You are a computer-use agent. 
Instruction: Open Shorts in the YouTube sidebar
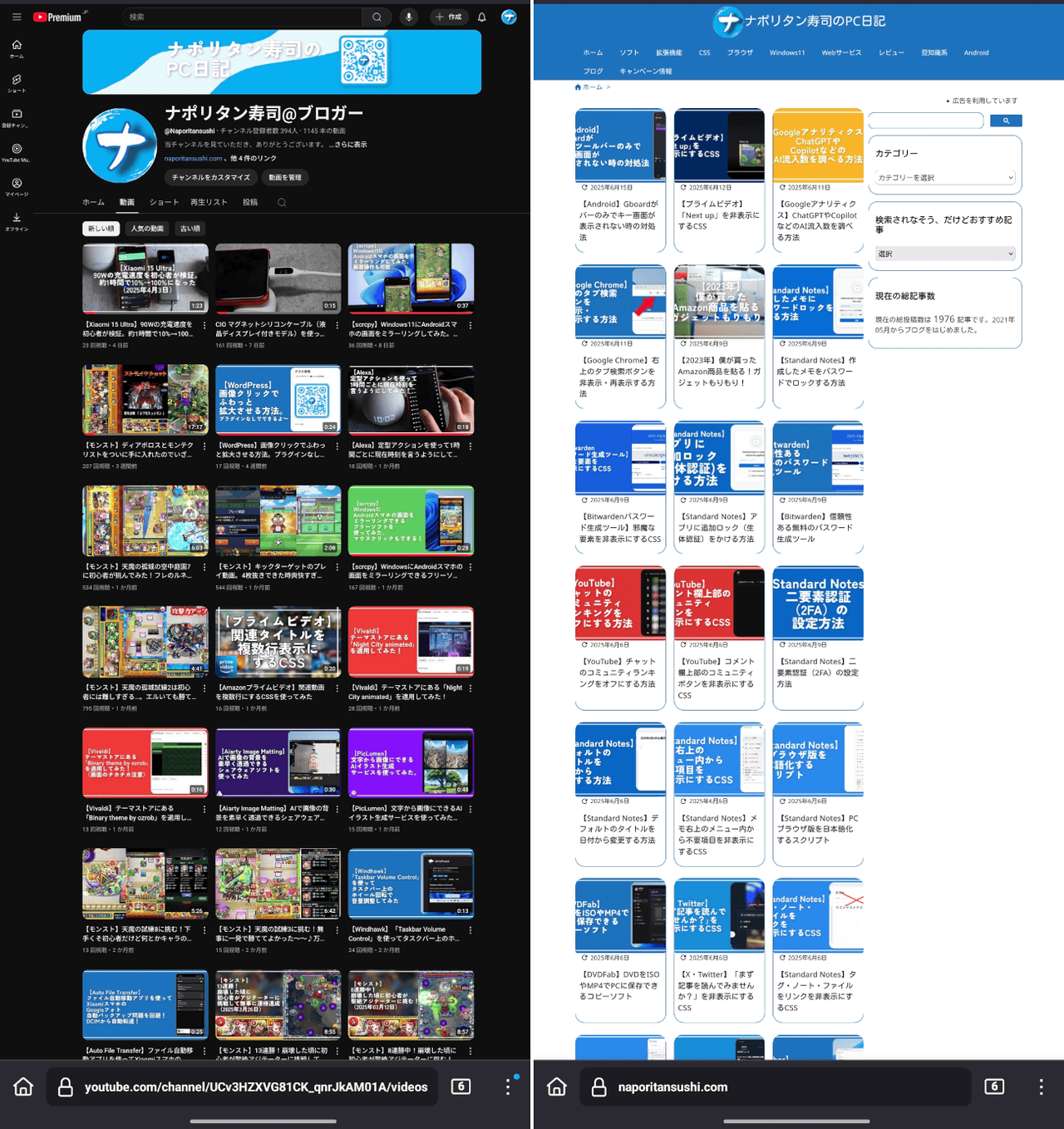(17, 83)
